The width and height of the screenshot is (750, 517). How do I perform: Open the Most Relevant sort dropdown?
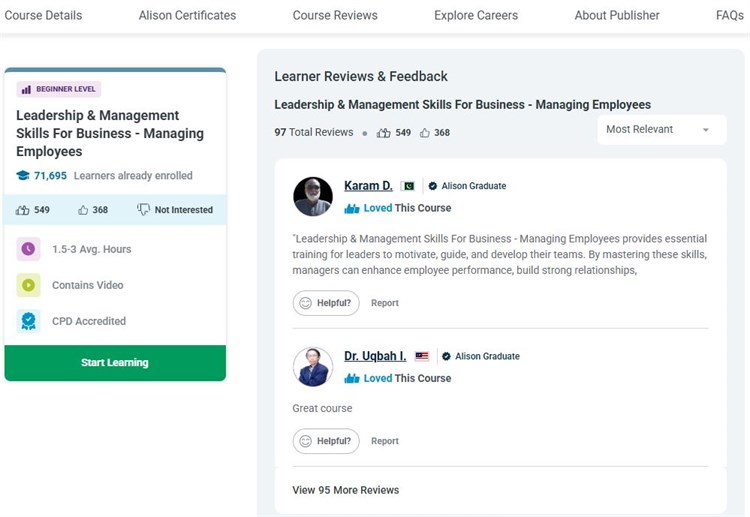pyautogui.click(x=662, y=130)
